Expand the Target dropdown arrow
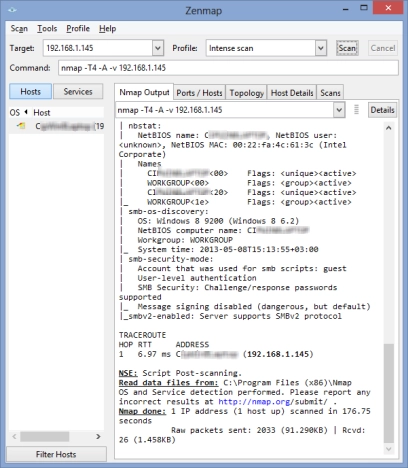 pos(158,48)
